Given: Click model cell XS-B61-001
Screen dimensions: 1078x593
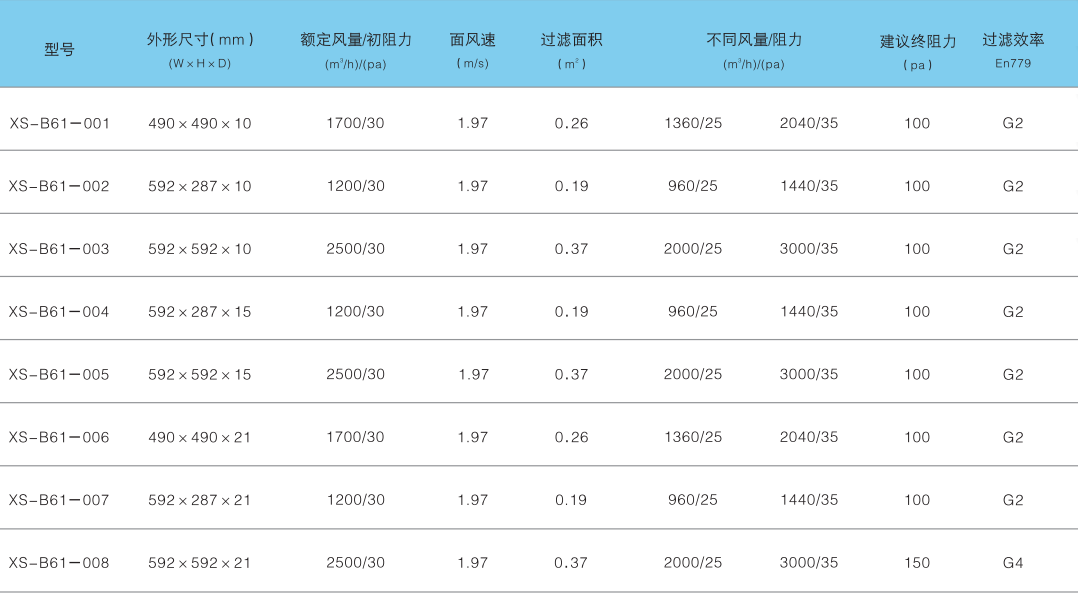Looking at the screenshot, I should [59, 123].
